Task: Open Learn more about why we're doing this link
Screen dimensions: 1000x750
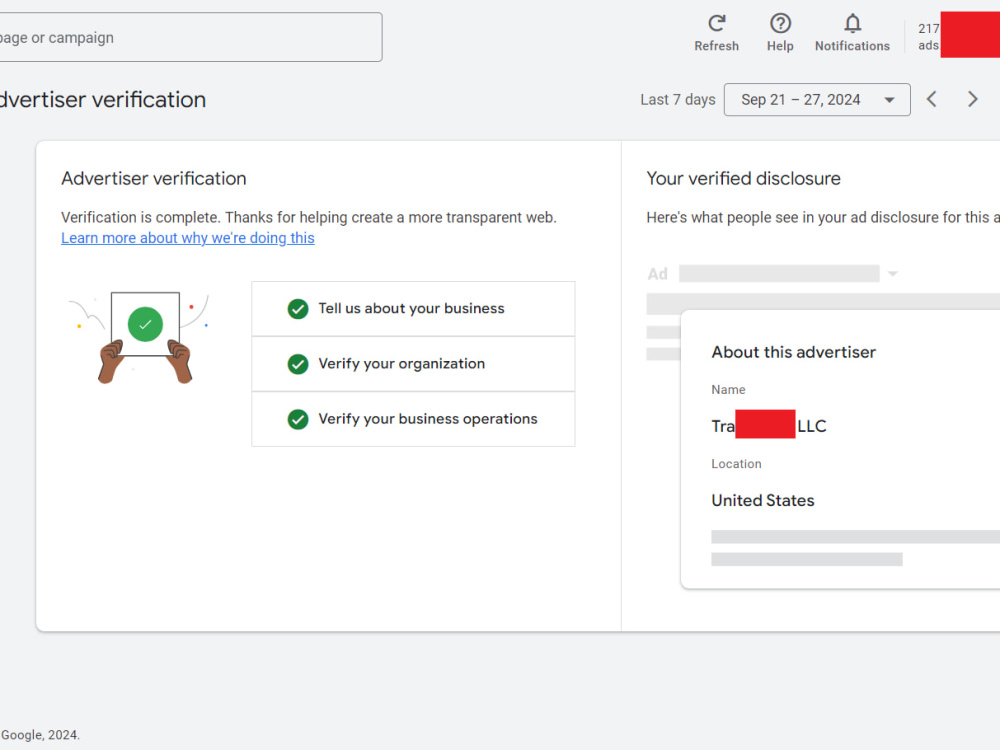Action: [x=188, y=238]
